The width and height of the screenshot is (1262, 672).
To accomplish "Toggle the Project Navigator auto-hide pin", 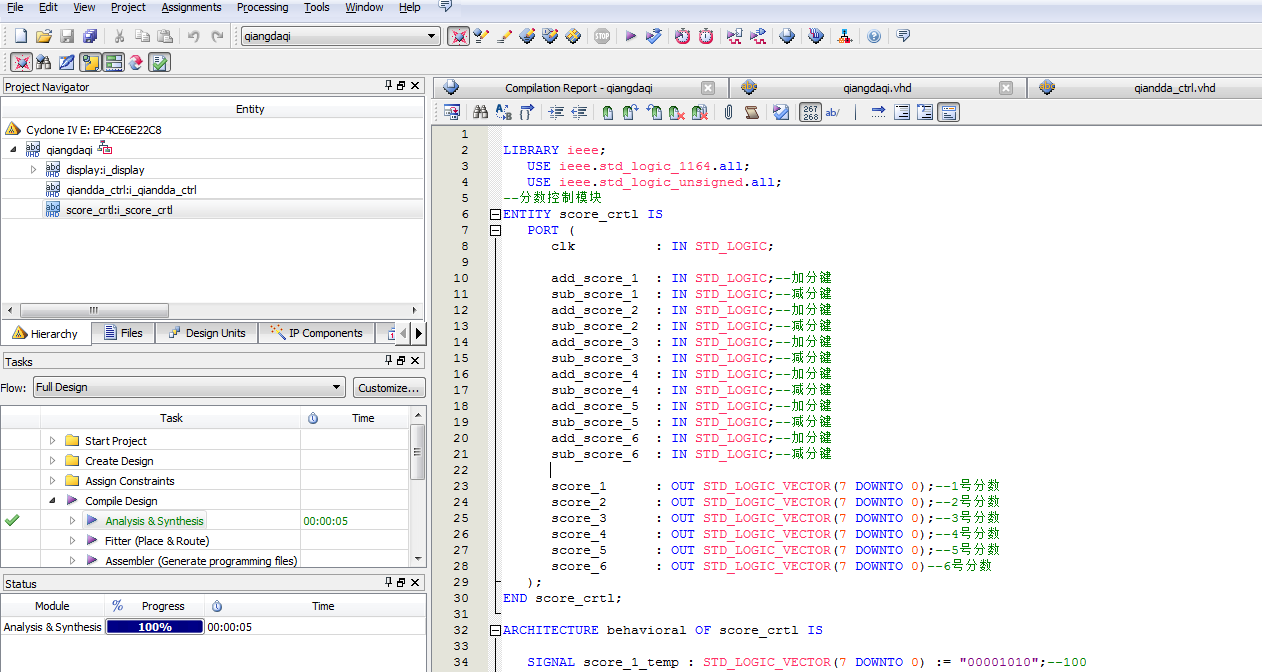I will point(389,86).
